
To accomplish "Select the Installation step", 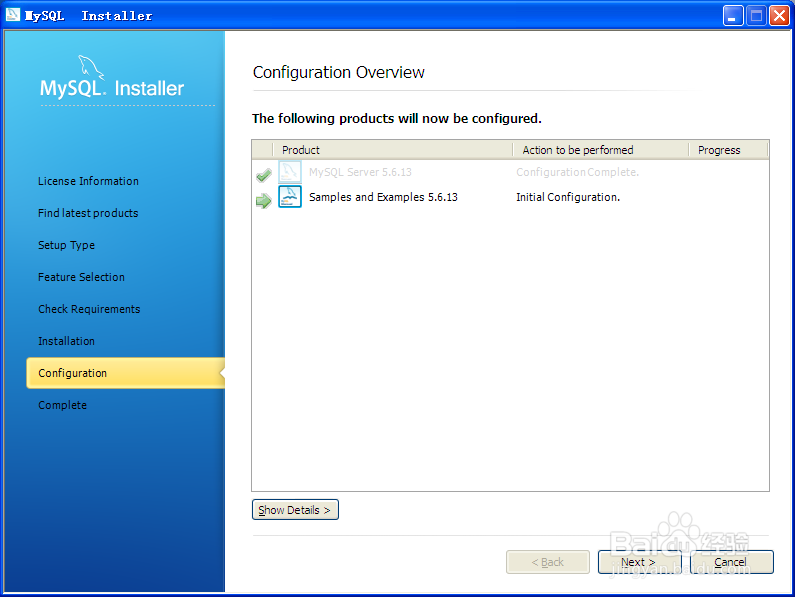I will coord(66,341).
